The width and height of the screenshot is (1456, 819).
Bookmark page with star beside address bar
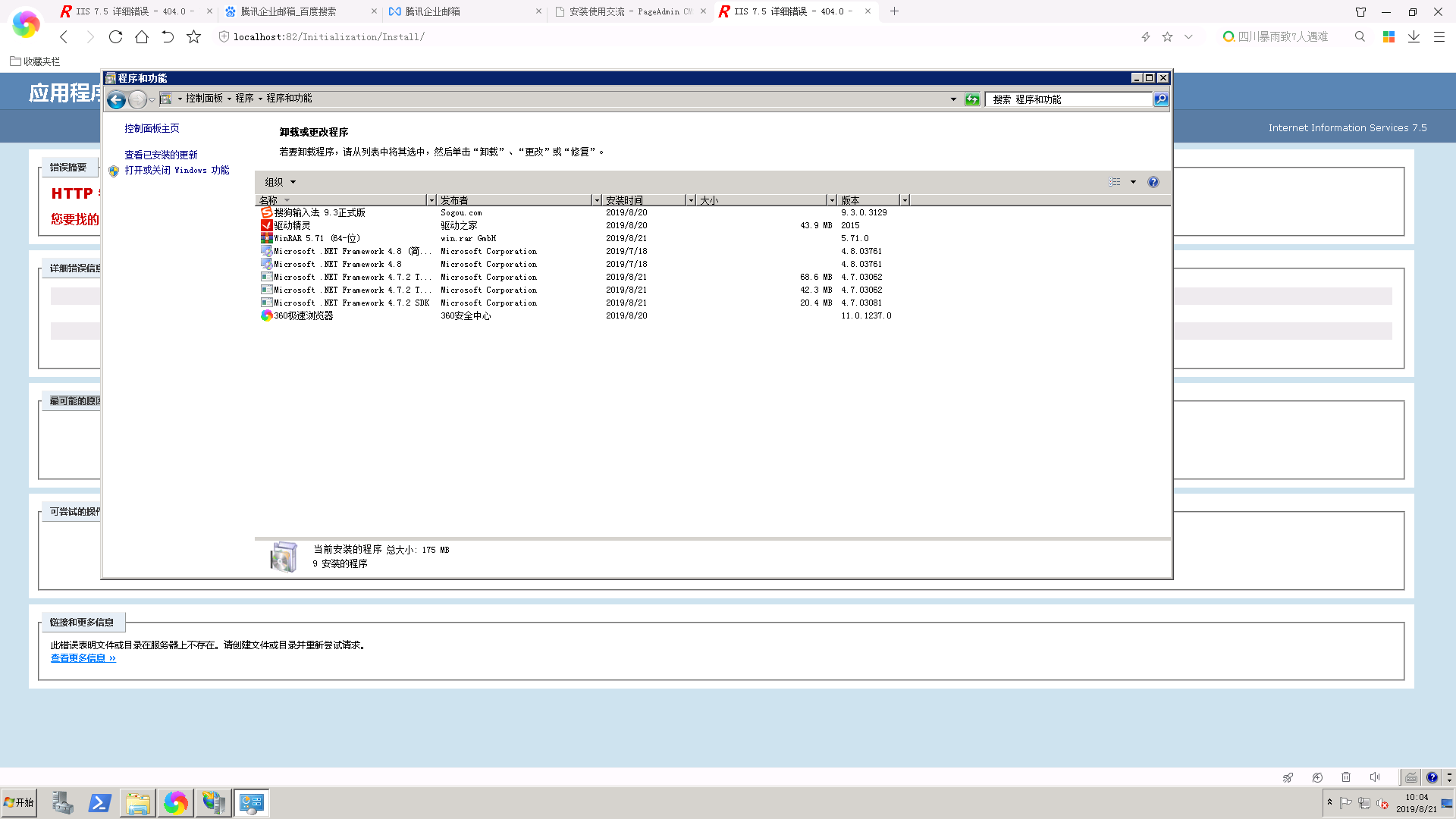coord(194,36)
